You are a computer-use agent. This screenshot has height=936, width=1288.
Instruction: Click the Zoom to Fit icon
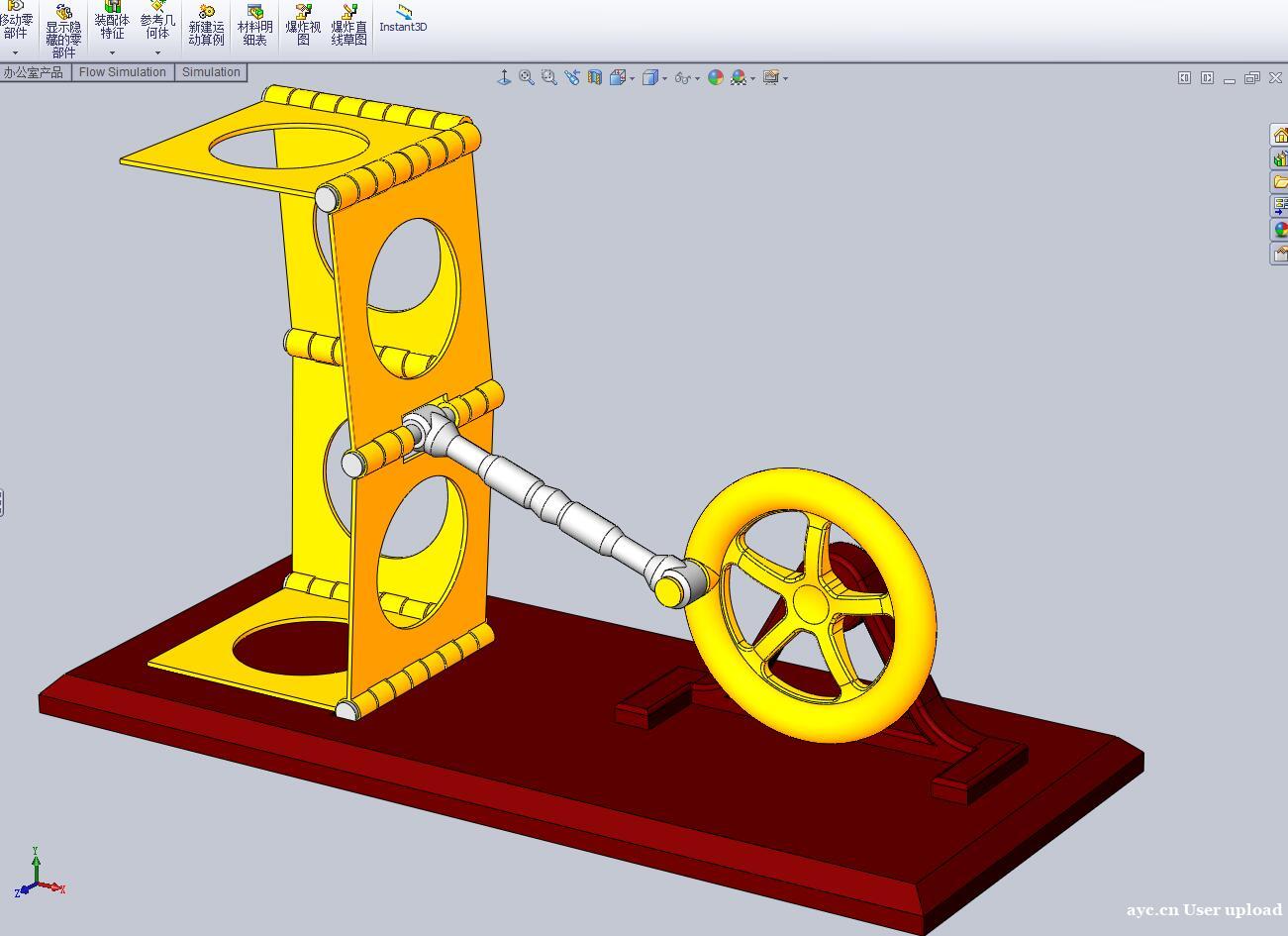tap(527, 77)
